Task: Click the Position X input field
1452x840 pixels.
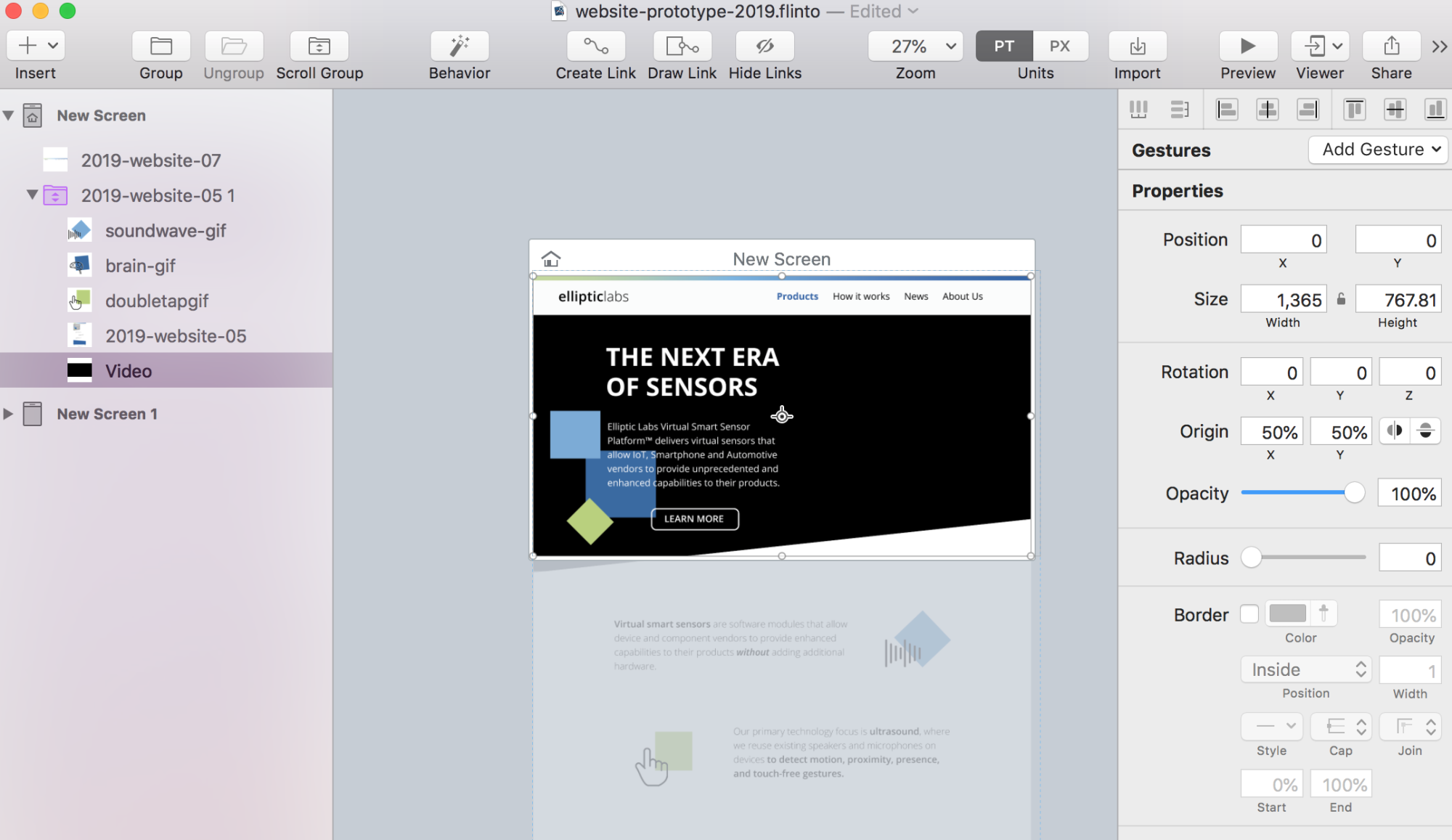Action: 1284,240
